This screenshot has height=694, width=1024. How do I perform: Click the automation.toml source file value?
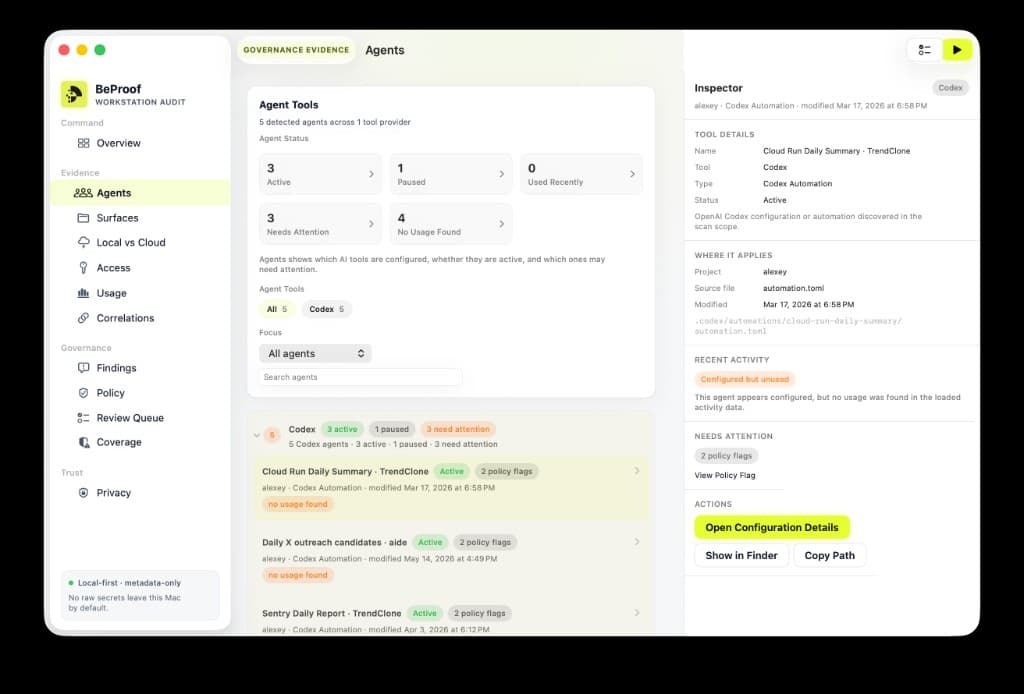click(x=793, y=288)
